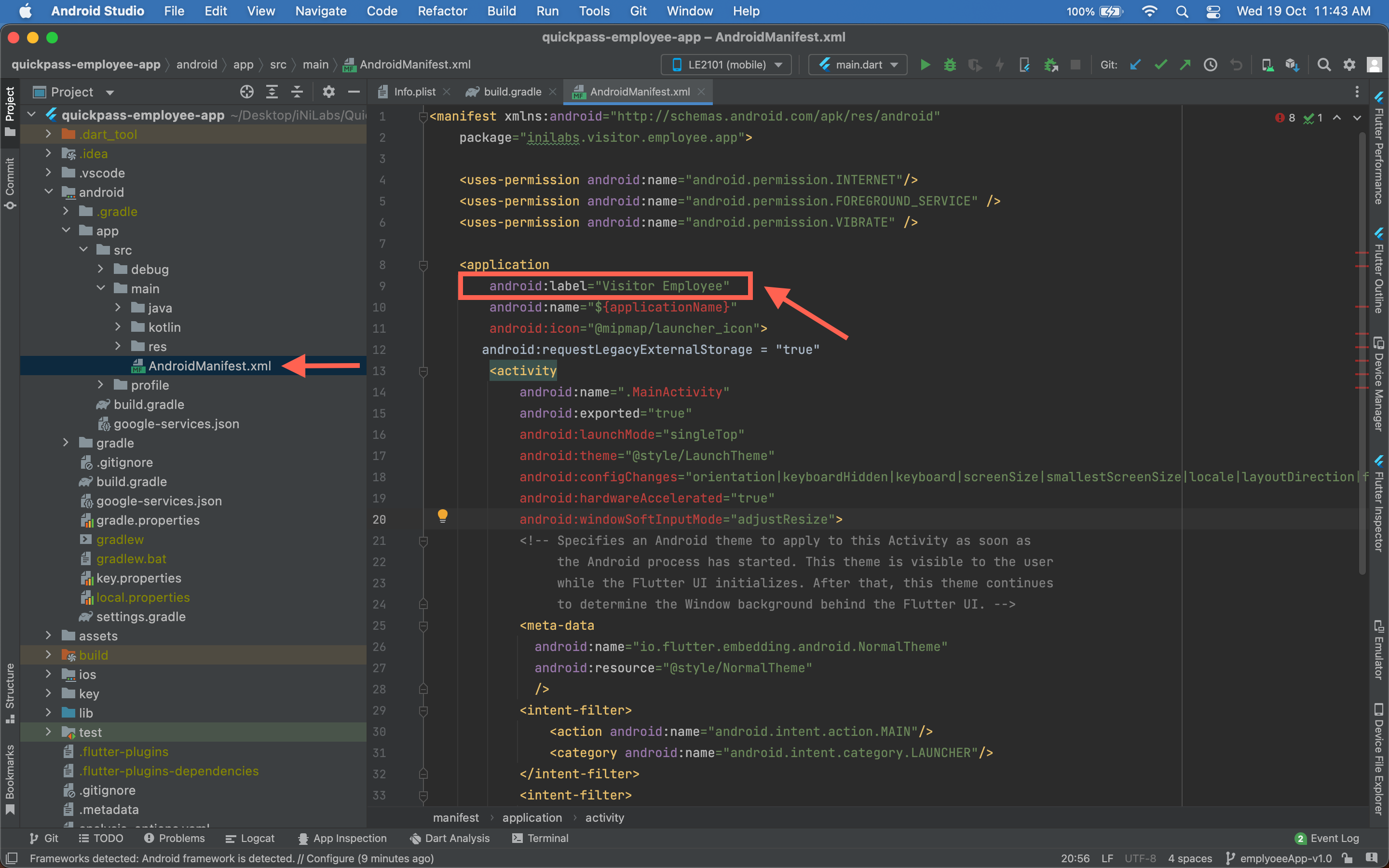Open the Terminal tool window

click(540, 838)
